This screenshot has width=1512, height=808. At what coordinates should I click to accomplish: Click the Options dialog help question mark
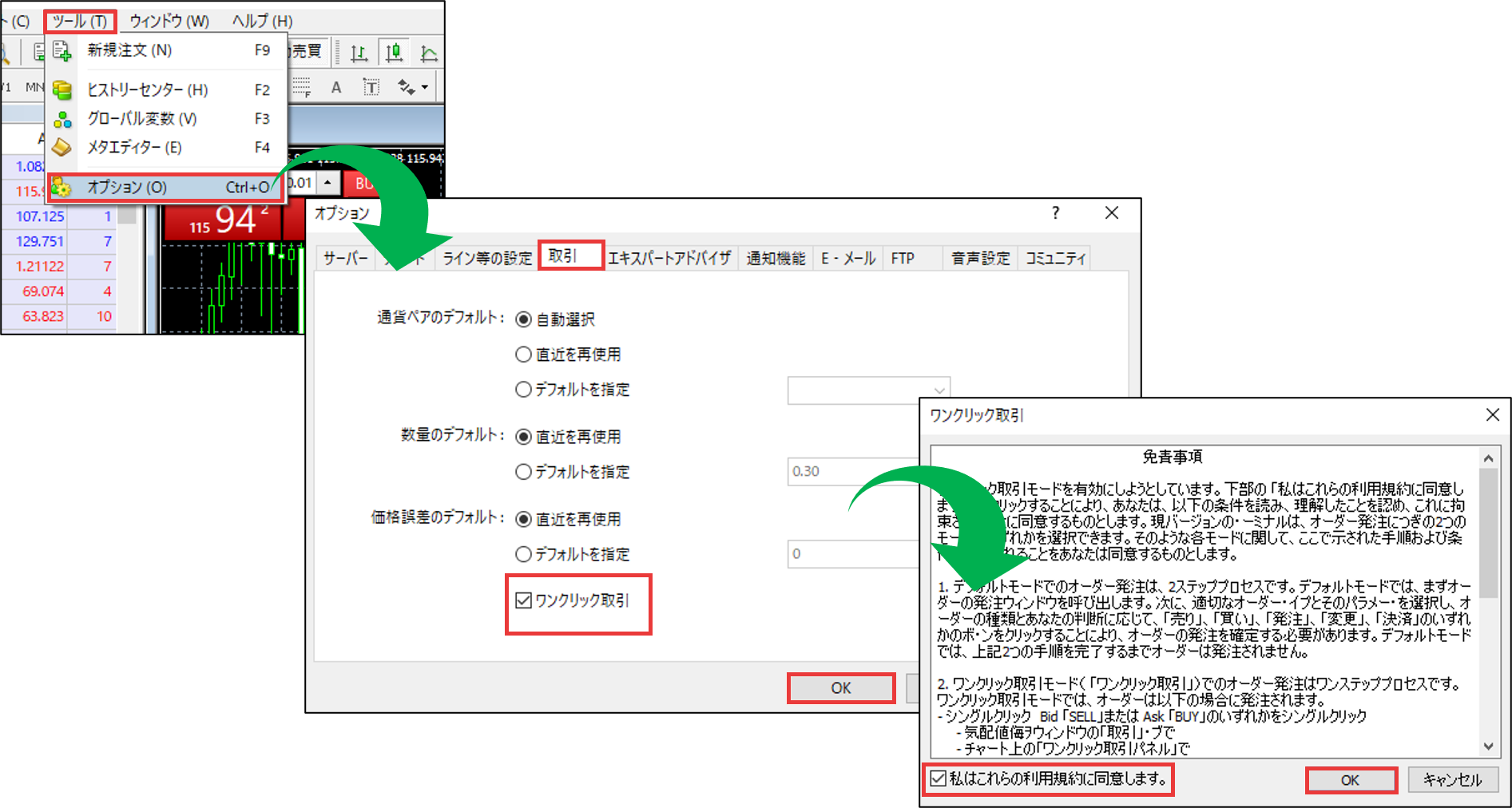click(x=1056, y=213)
